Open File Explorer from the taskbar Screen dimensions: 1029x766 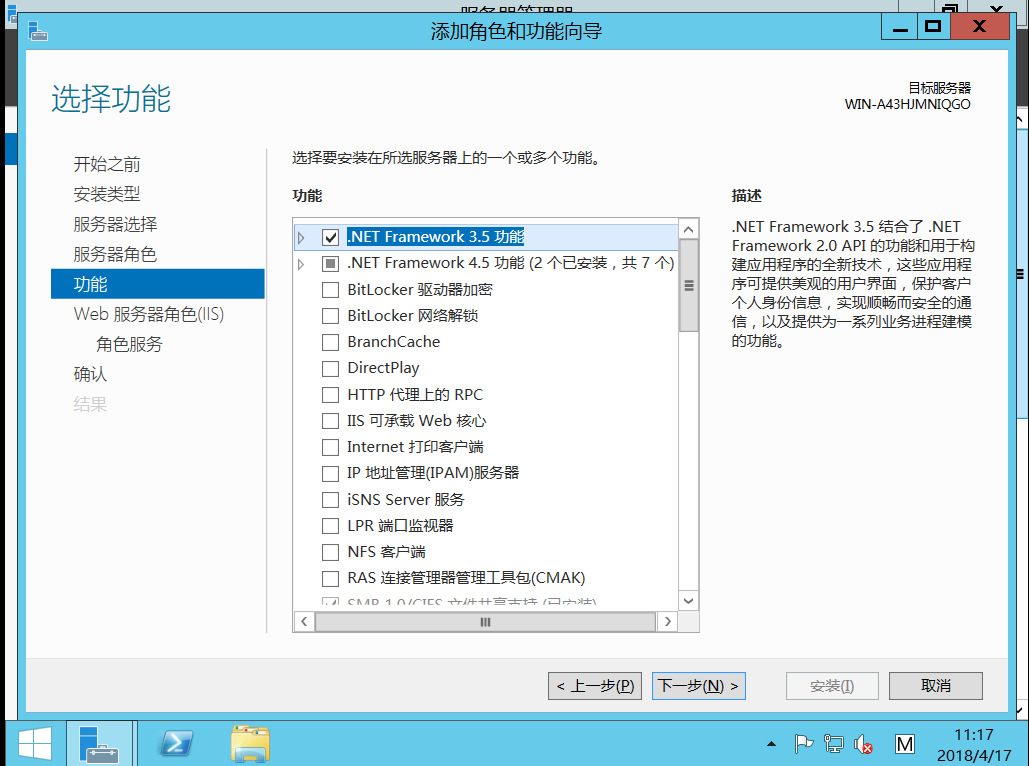250,744
